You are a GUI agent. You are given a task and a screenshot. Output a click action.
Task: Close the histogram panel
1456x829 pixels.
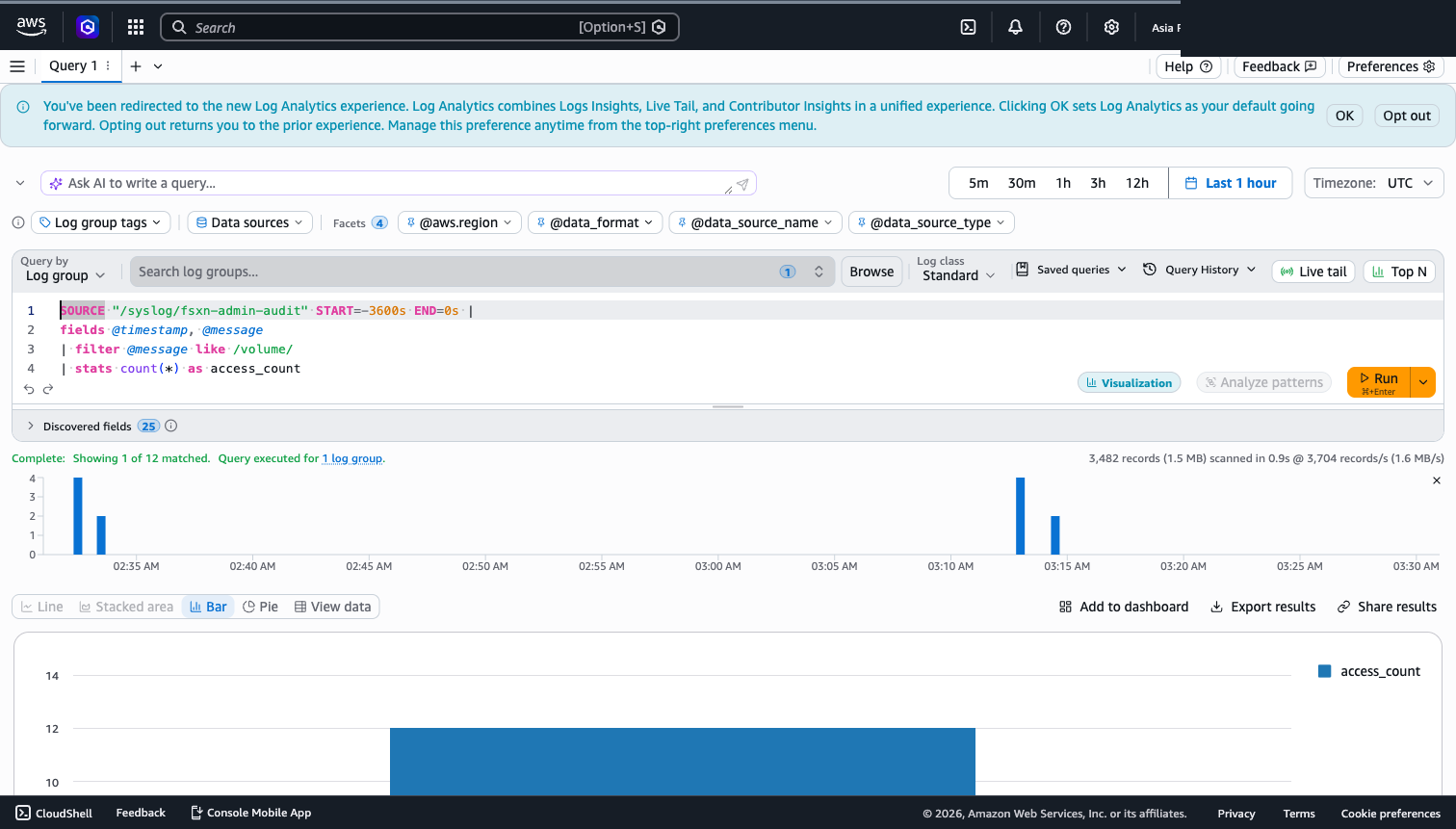coord(1437,480)
